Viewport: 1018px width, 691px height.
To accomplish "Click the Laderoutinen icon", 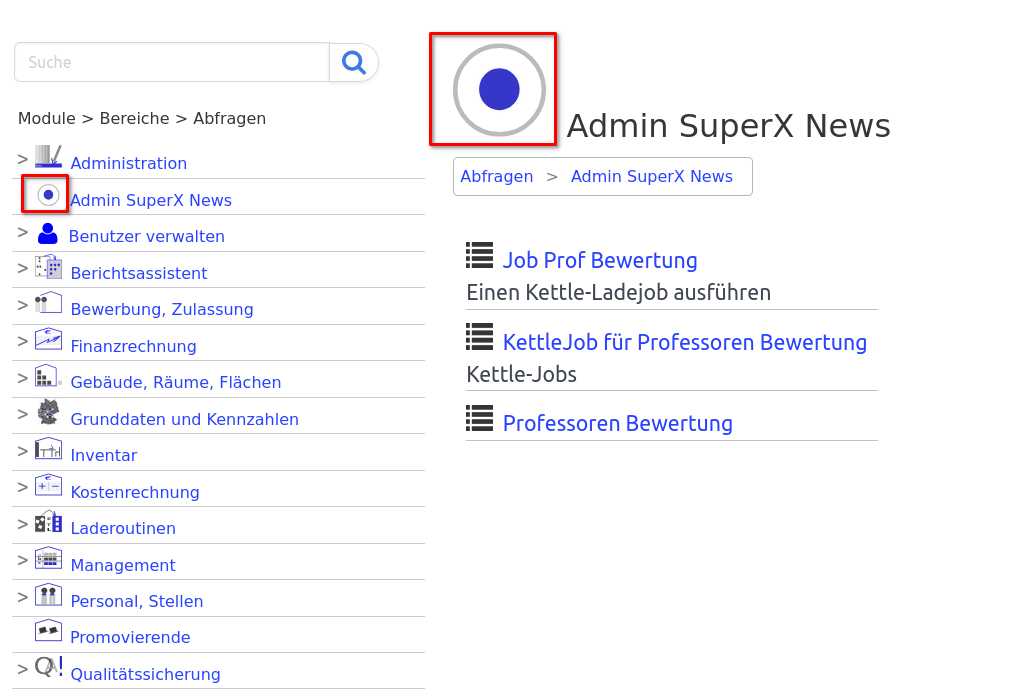I will 48,522.
